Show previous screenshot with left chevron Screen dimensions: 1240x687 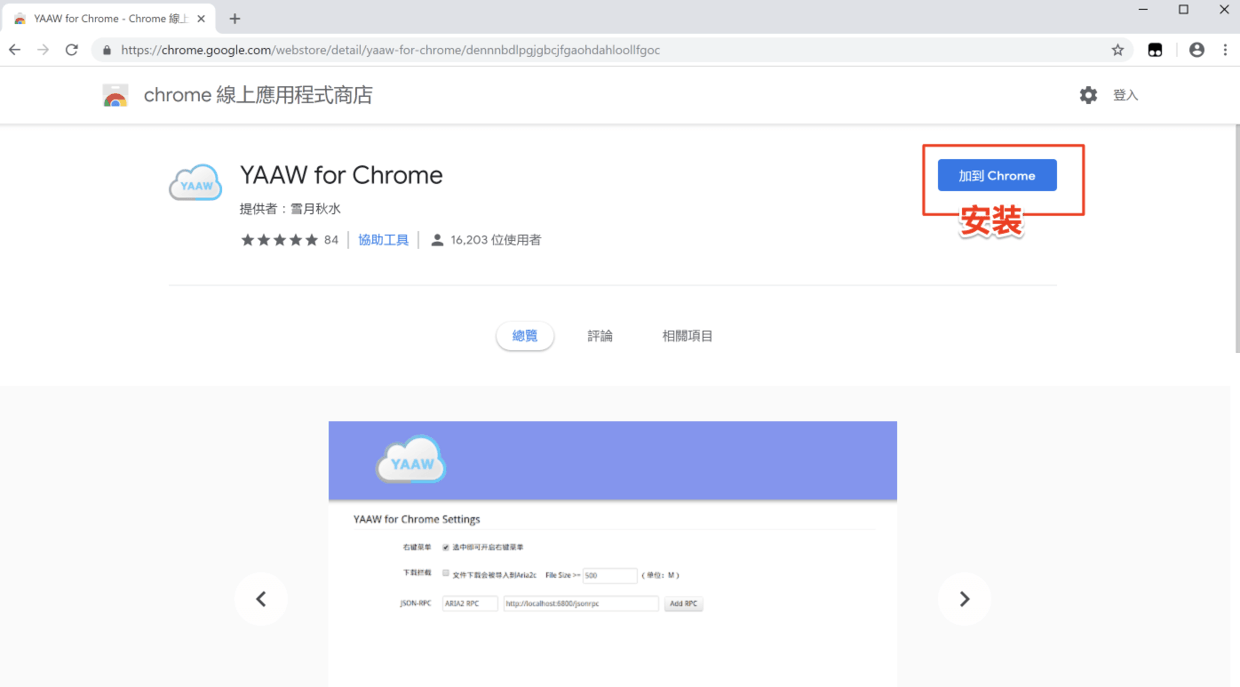point(261,599)
